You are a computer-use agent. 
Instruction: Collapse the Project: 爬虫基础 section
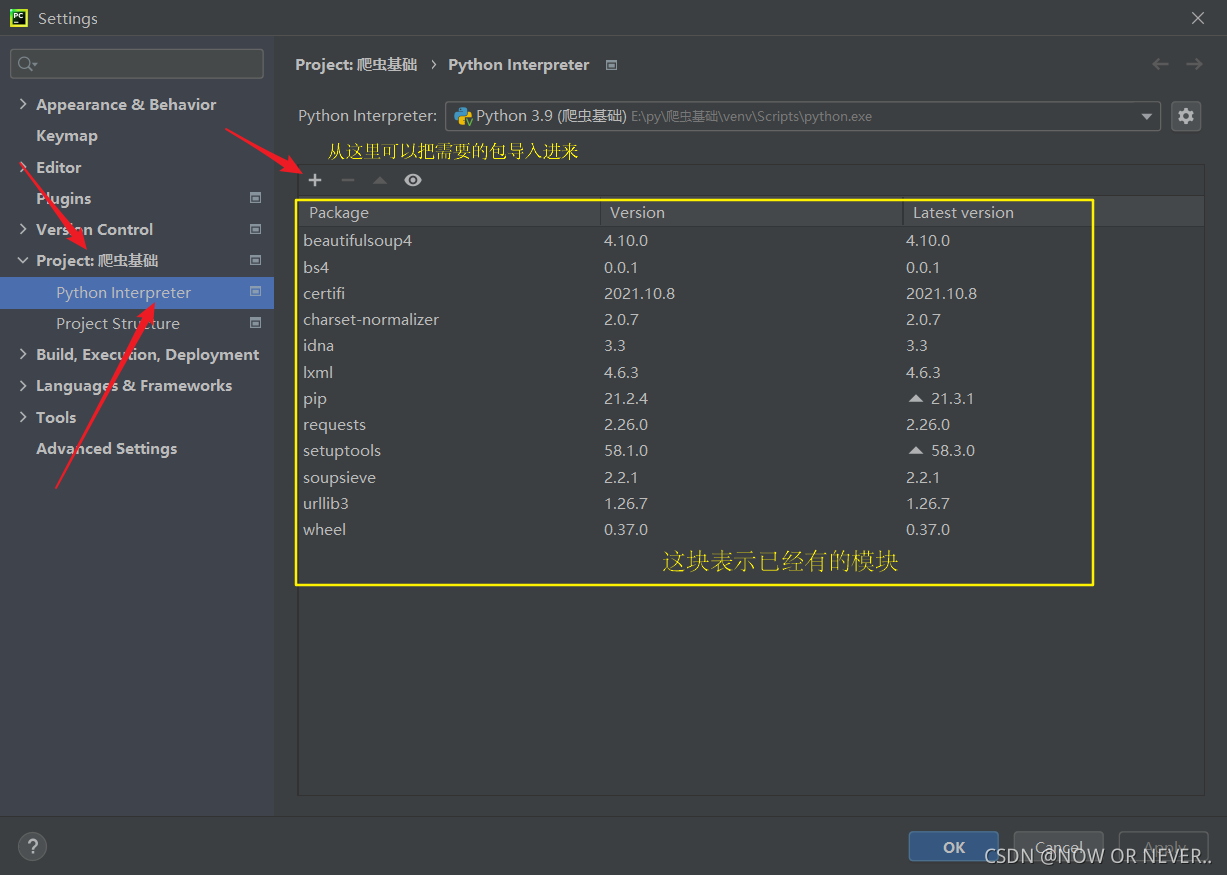(22, 260)
